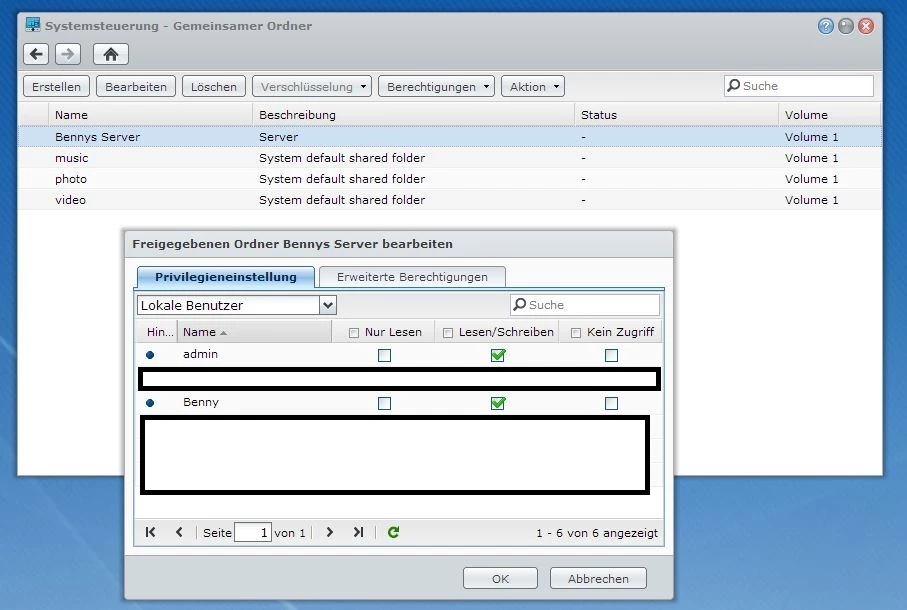Select the video shared folder row
The width and height of the screenshot is (907, 610).
(x=450, y=199)
